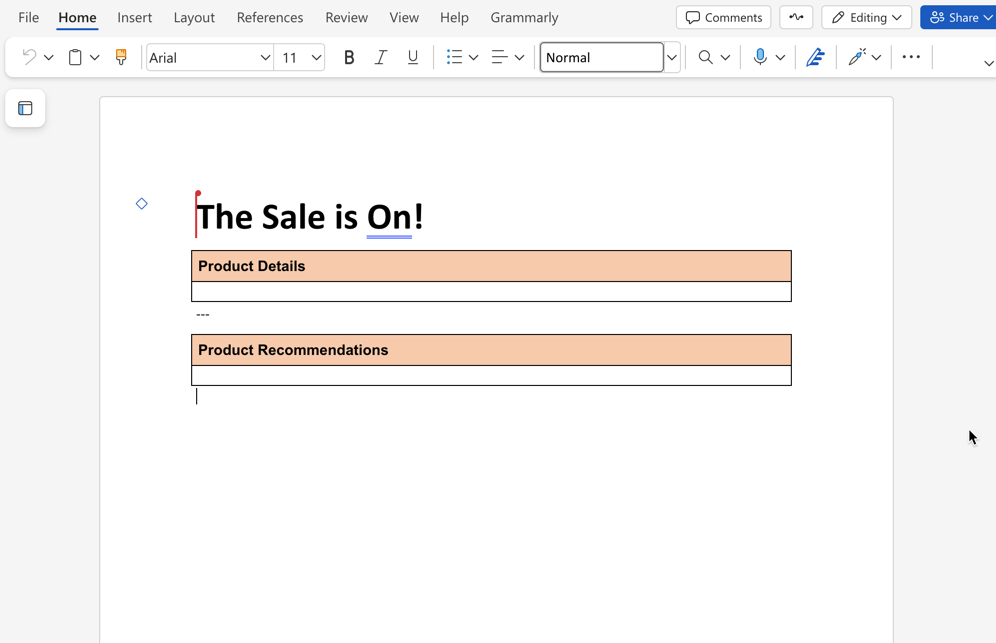996x643 pixels.
Task: Open the Editing mode dropdown
Action: point(866,17)
